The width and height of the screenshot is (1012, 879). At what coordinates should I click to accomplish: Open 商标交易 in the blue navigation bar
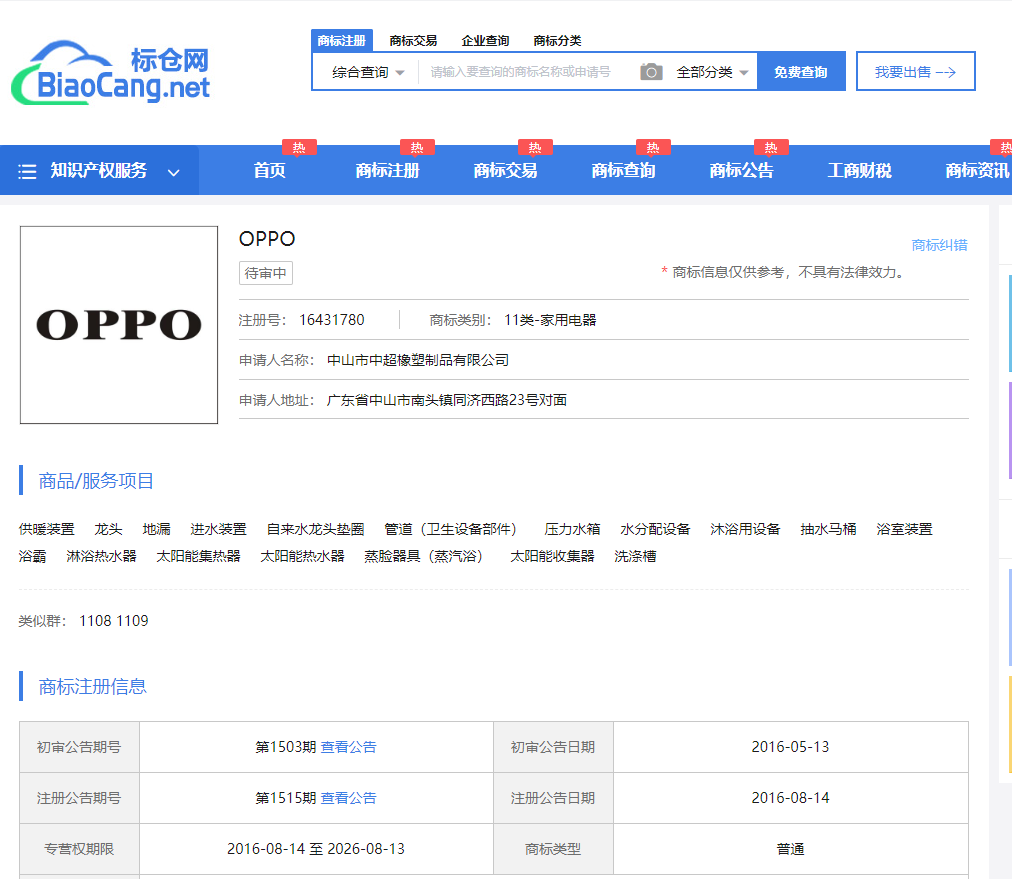click(x=505, y=170)
